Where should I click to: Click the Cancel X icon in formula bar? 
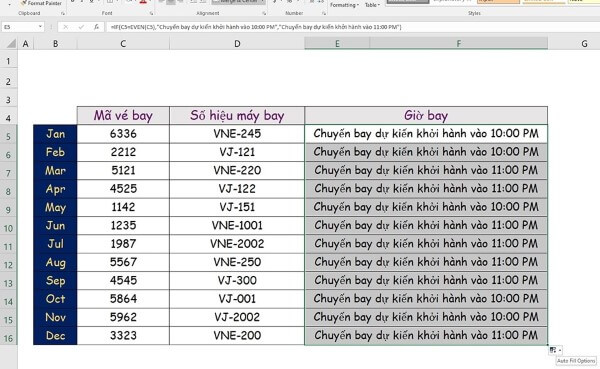tap(65, 27)
